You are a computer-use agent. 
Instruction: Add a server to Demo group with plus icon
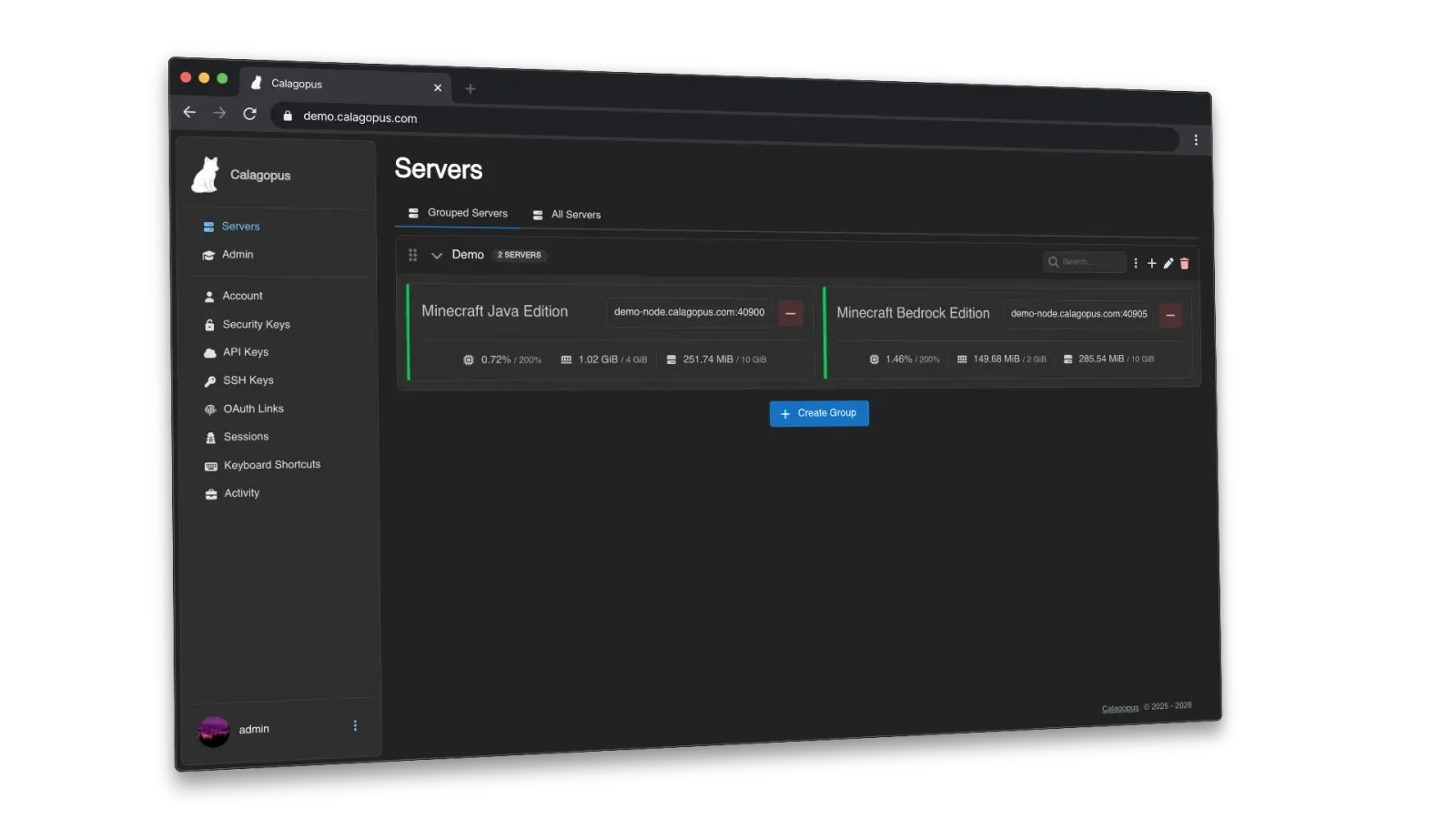(1151, 263)
